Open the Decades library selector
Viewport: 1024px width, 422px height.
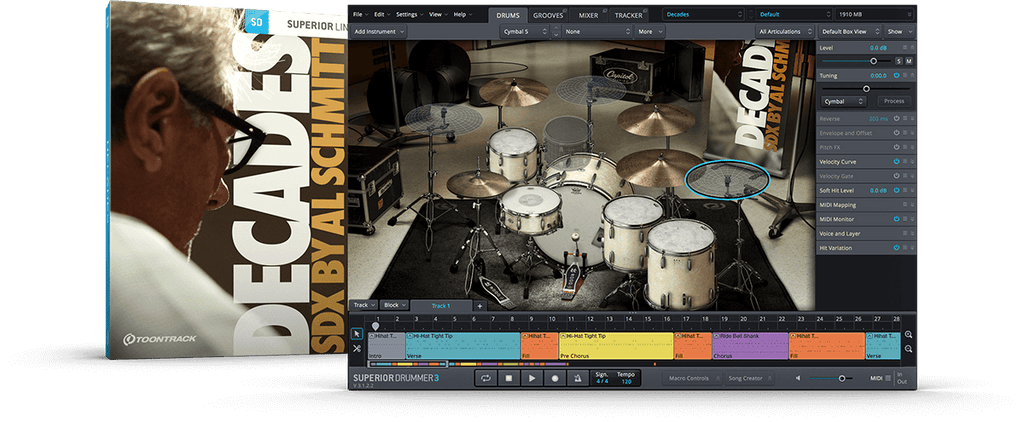tap(703, 14)
